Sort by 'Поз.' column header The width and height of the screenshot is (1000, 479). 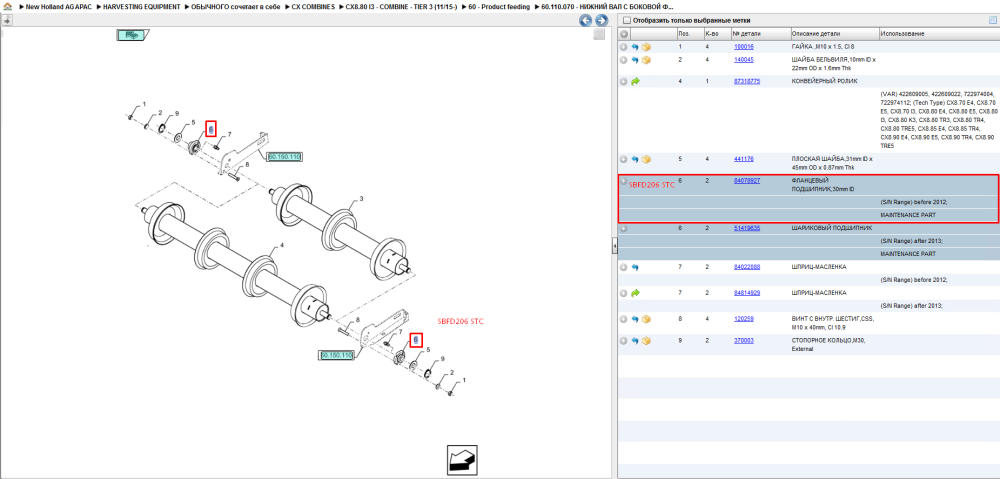point(689,34)
